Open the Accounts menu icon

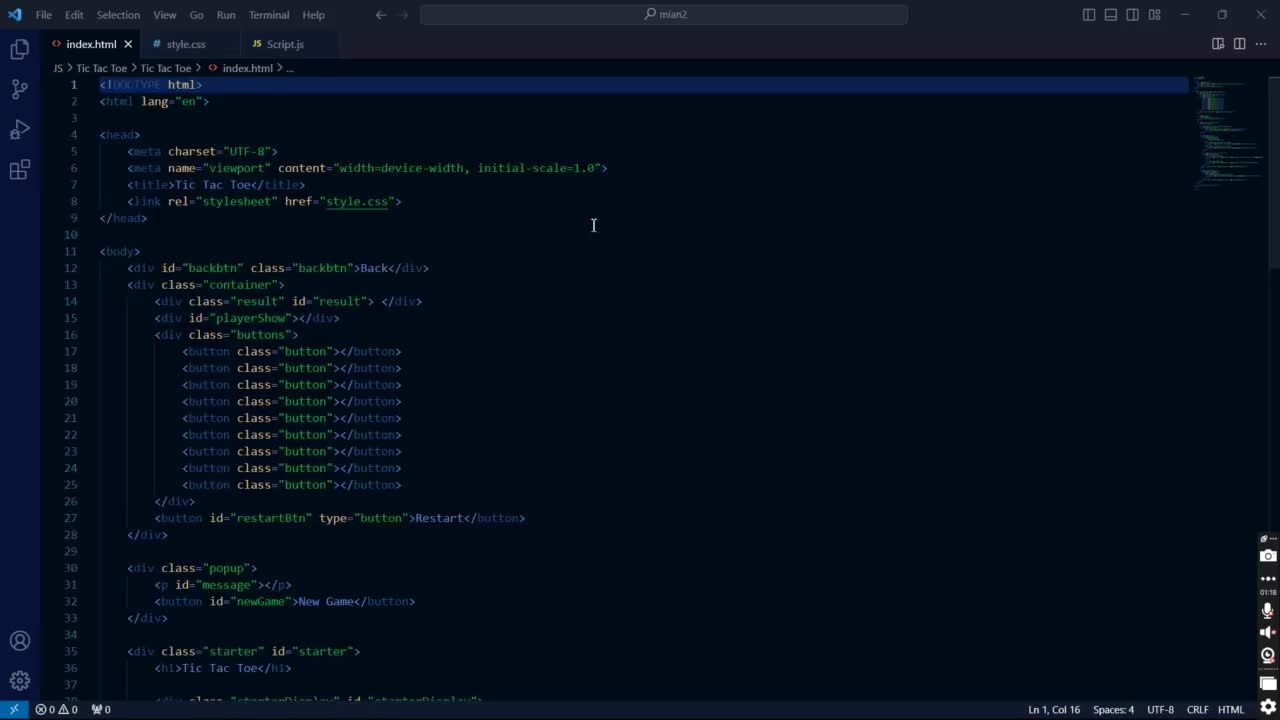click(x=19, y=641)
